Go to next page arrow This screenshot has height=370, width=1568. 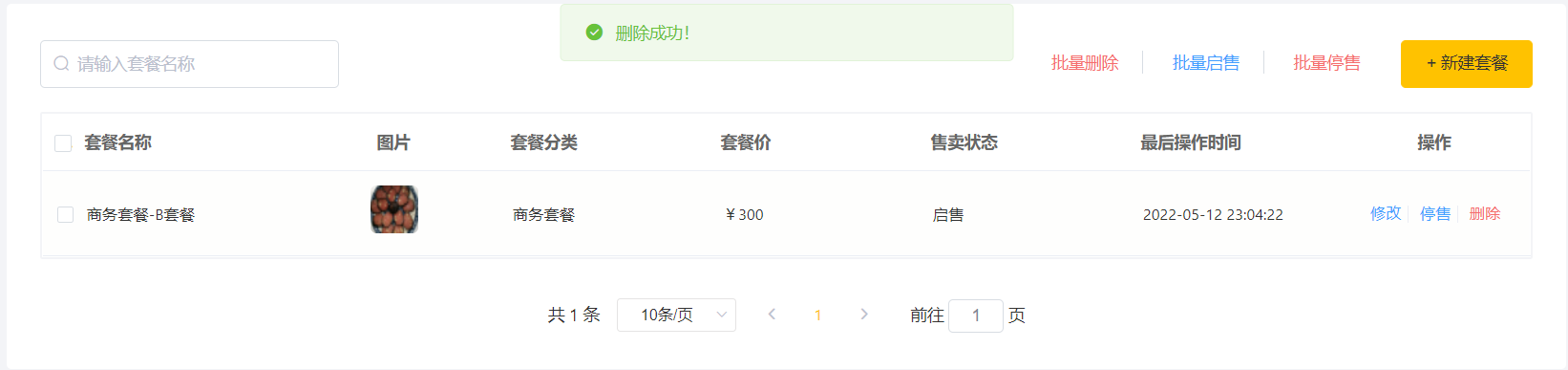(864, 315)
